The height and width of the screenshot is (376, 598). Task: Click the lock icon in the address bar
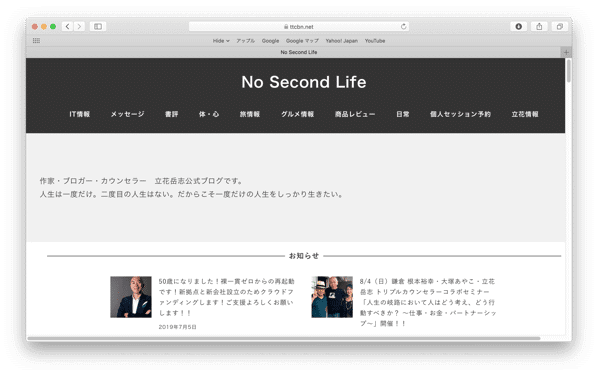coord(286,27)
